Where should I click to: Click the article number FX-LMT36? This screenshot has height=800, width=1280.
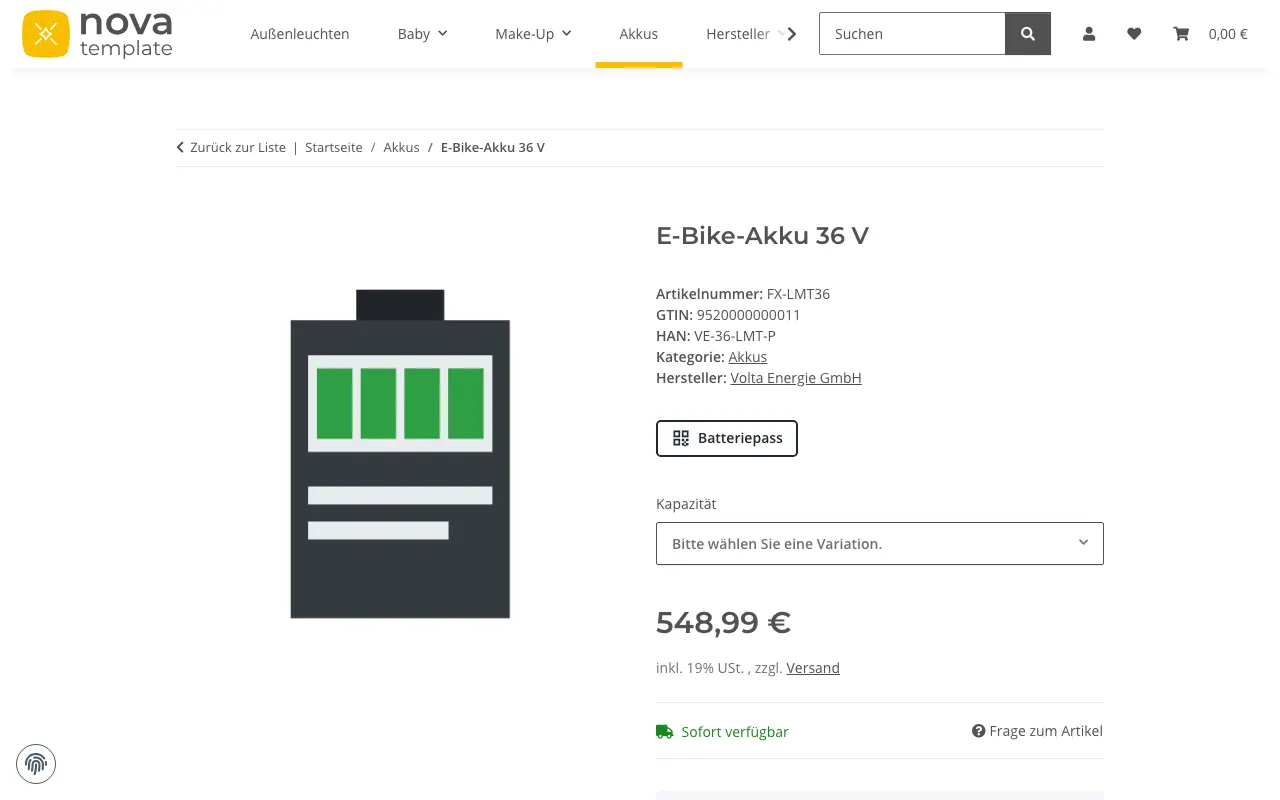pyautogui.click(x=798, y=294)
